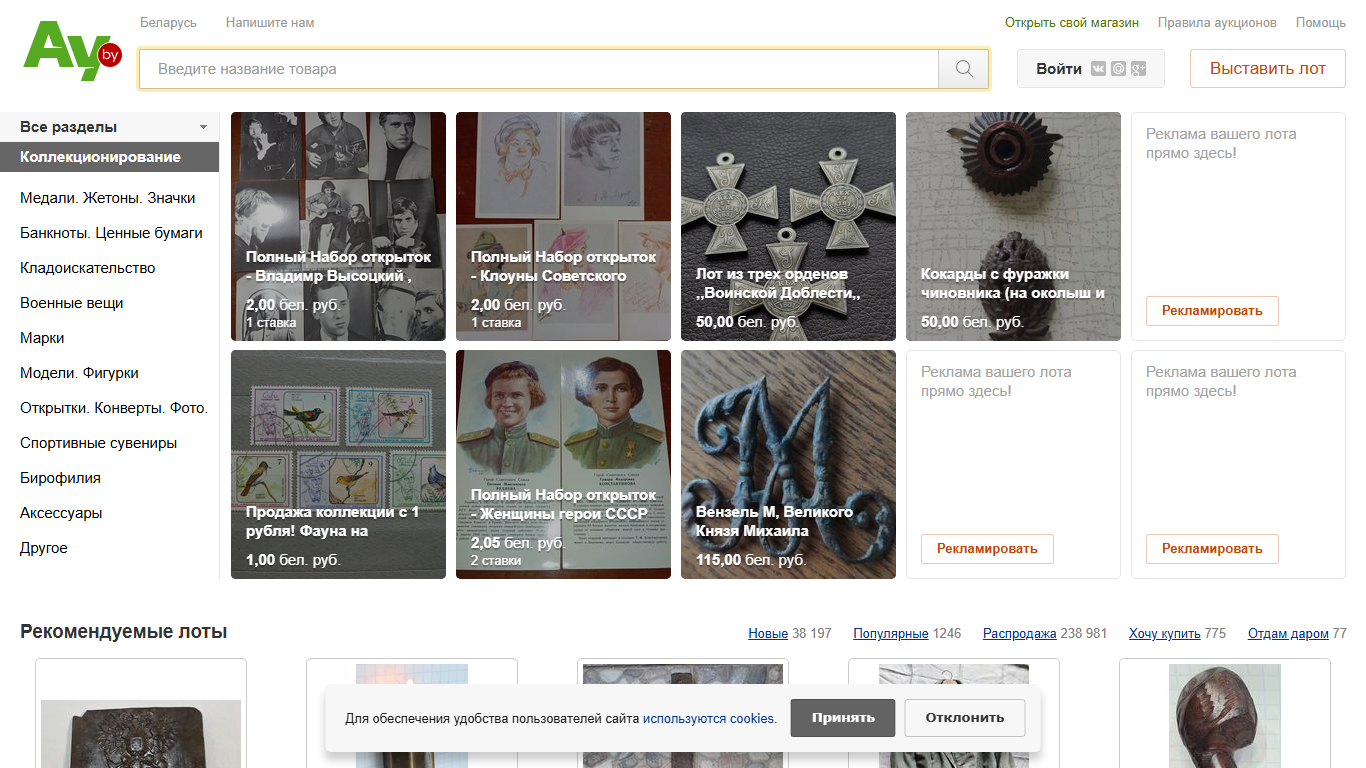
Task: Open the Марки category
Action: pyautogui.click(x=42, y=338)
